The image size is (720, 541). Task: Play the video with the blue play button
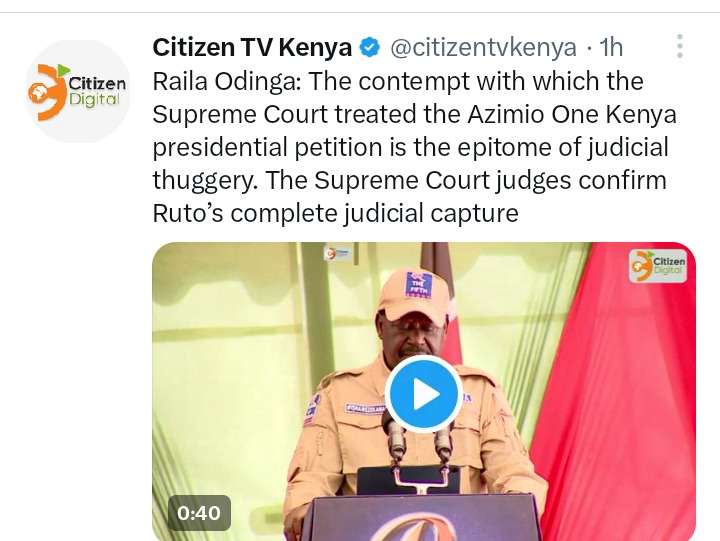tap(423, 394)
